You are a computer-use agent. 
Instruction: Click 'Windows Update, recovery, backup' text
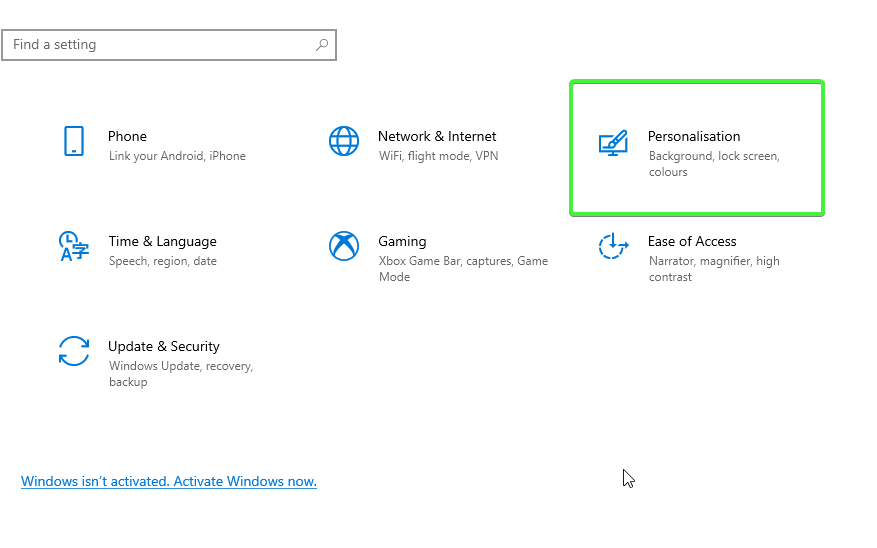(181, 374)
